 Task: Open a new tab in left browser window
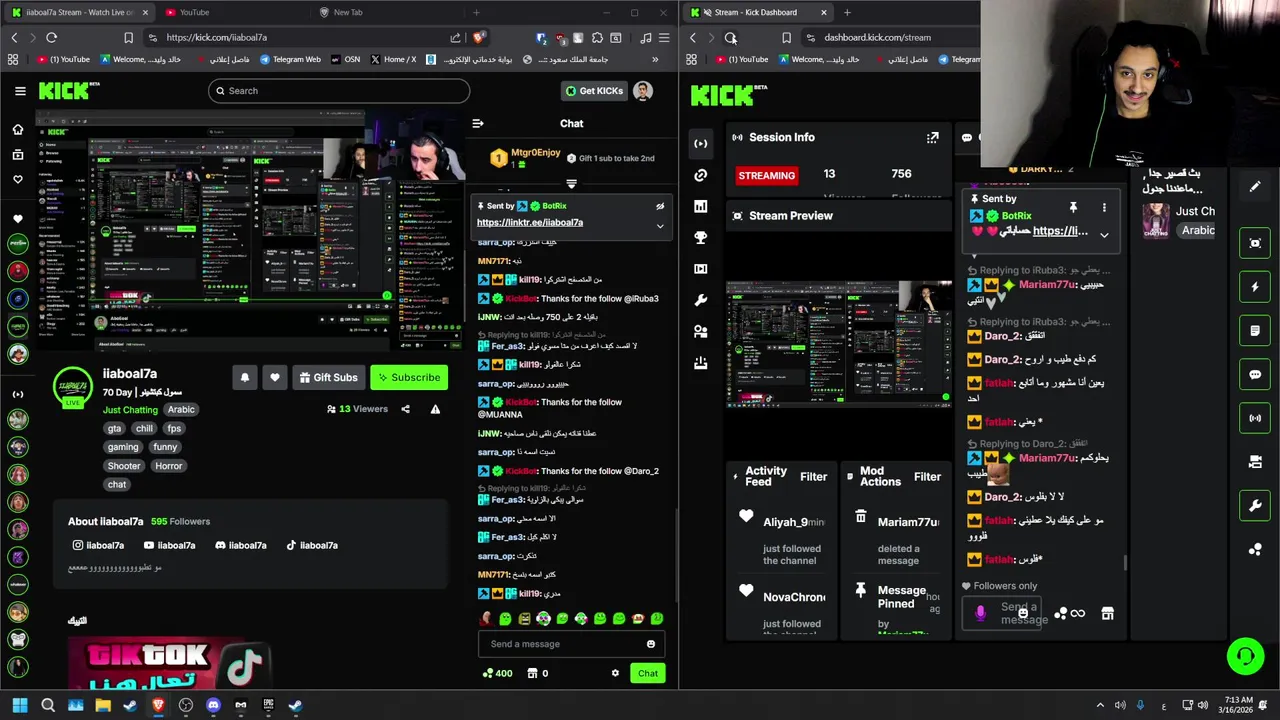[x=476, y=12]
